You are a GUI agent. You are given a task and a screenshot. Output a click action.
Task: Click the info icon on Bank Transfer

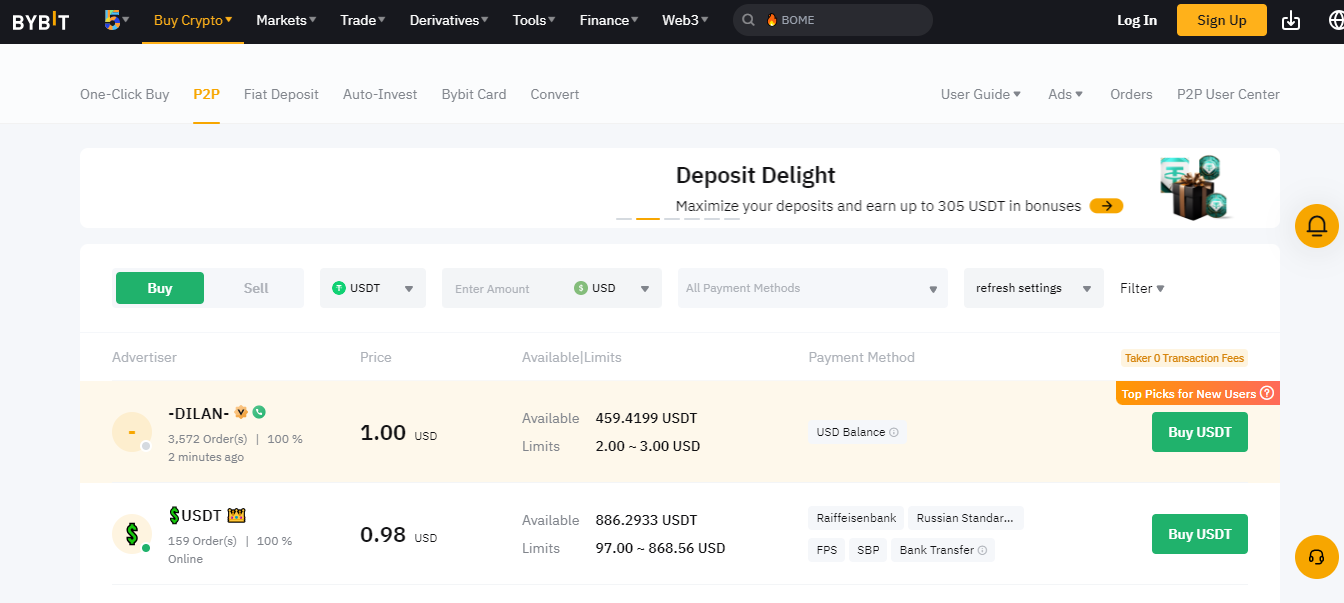click(x=982, y=550)
